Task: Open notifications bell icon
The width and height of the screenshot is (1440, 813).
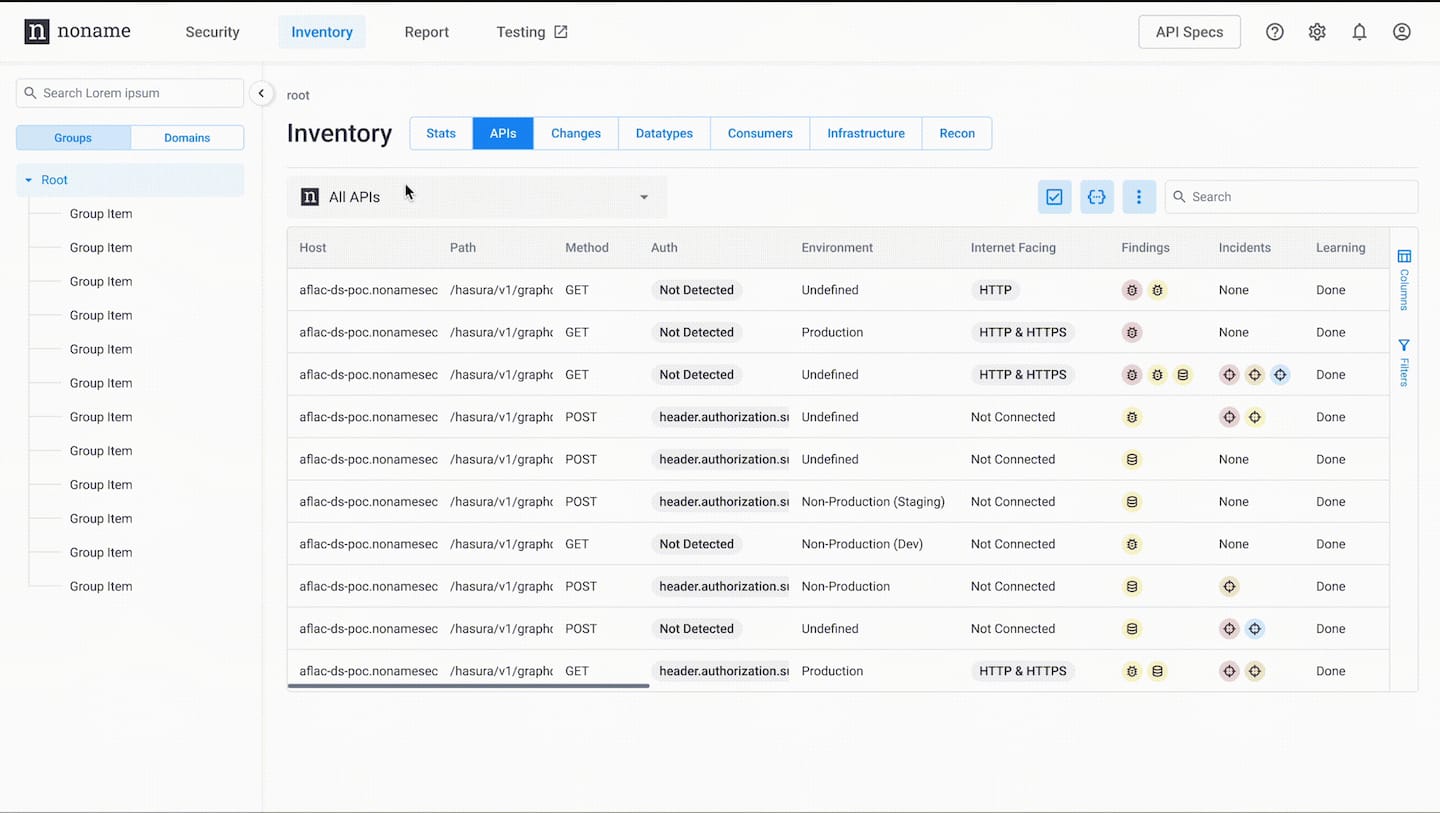Action: [x=1359, y=32]
